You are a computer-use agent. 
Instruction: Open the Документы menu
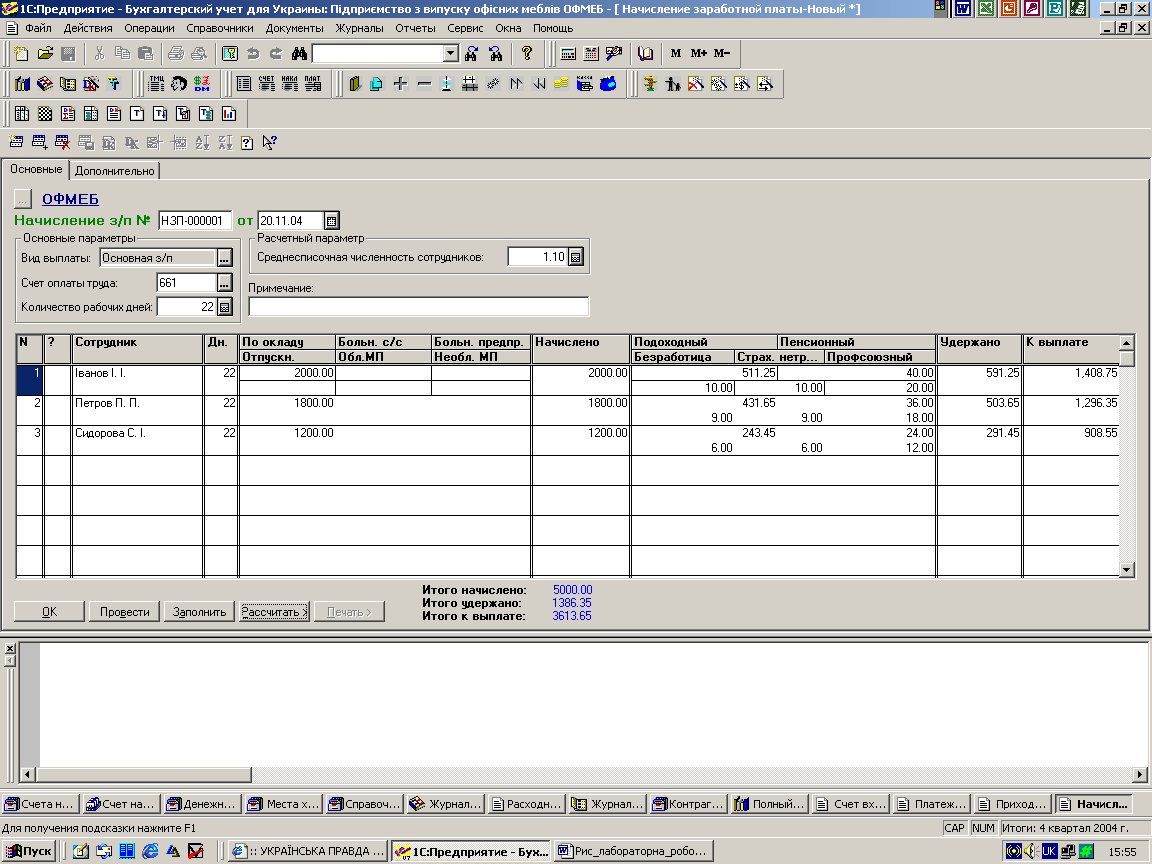(295, 28)
